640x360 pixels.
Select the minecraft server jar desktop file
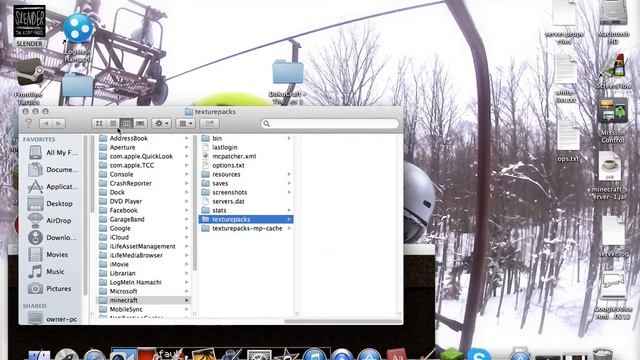(x=609, y=176)
